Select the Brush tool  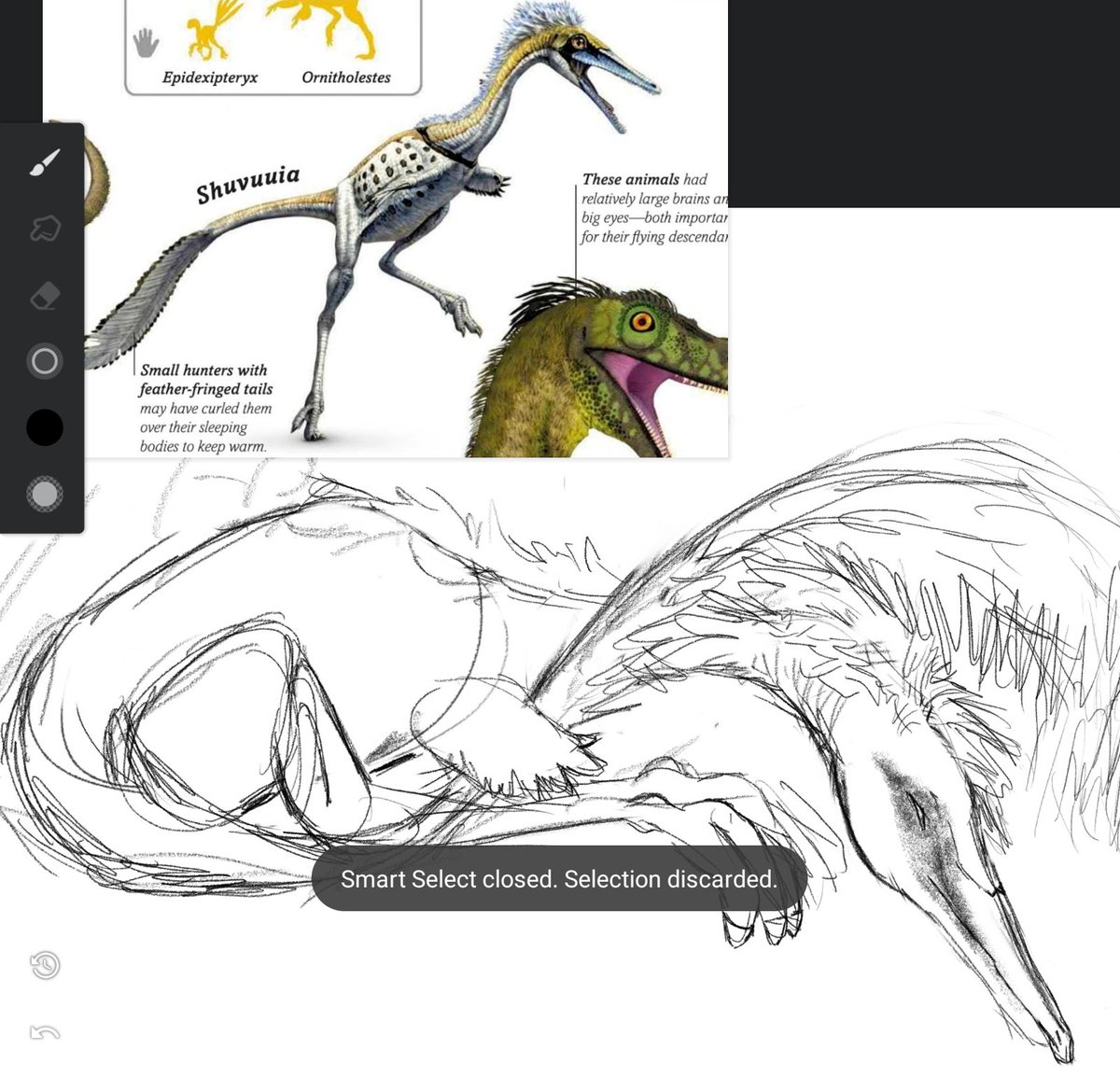pyautogui.click(x=44, y=162)
